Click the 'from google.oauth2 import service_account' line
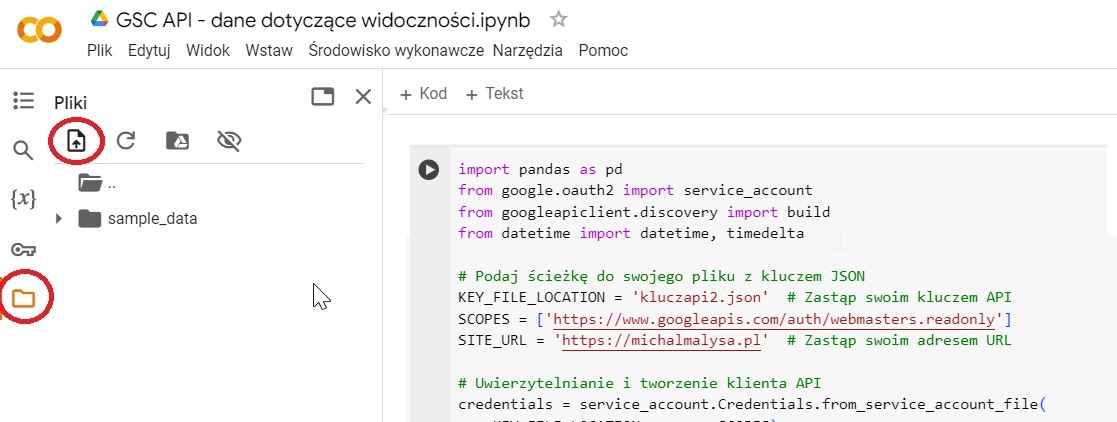The width and height of the screenshot is (1117, 422). coord(635,191)
